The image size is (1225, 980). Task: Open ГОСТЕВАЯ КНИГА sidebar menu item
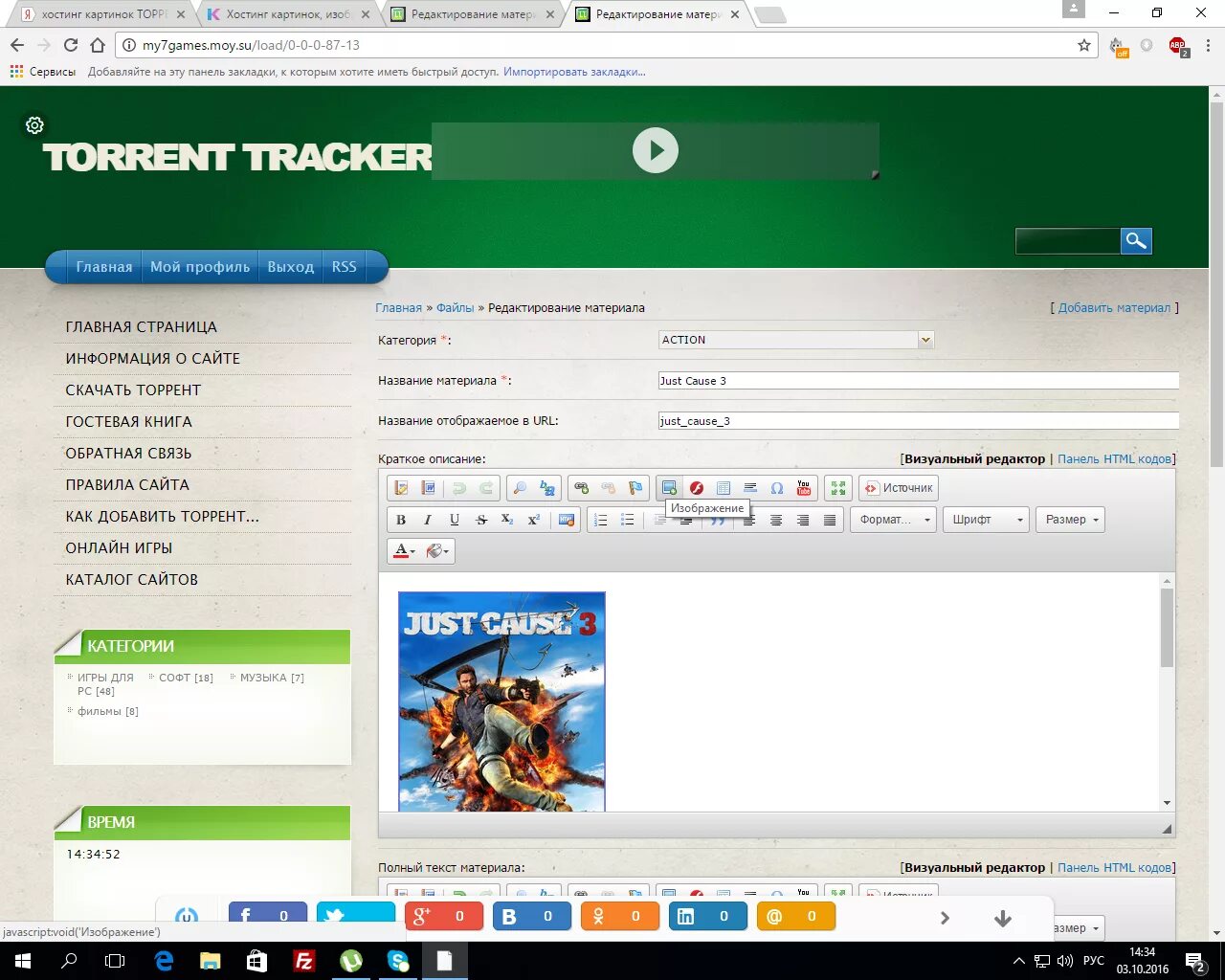click(x=128, y=421)
